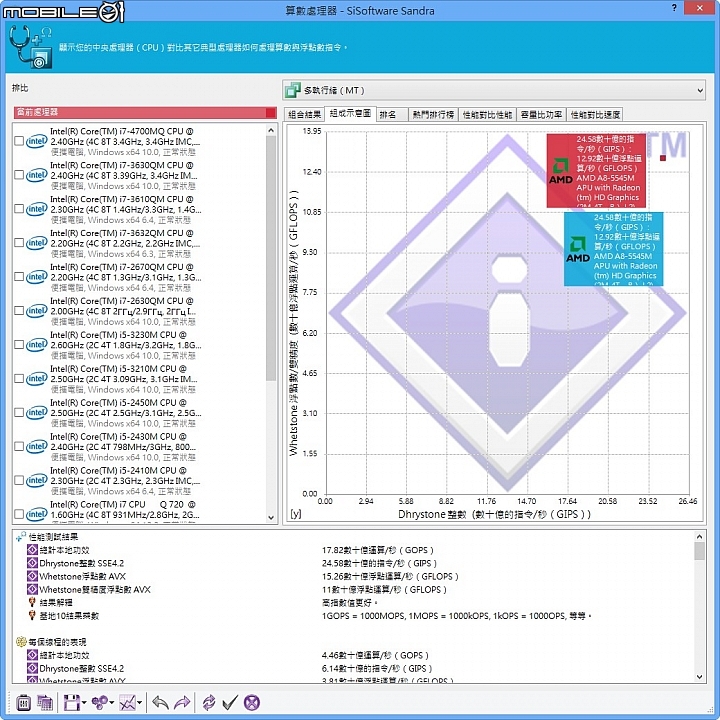The height and width of the screenshot is (720, 720).
Task: Switch to the 性能對比速度 tab
Action: tap(595, 115)
